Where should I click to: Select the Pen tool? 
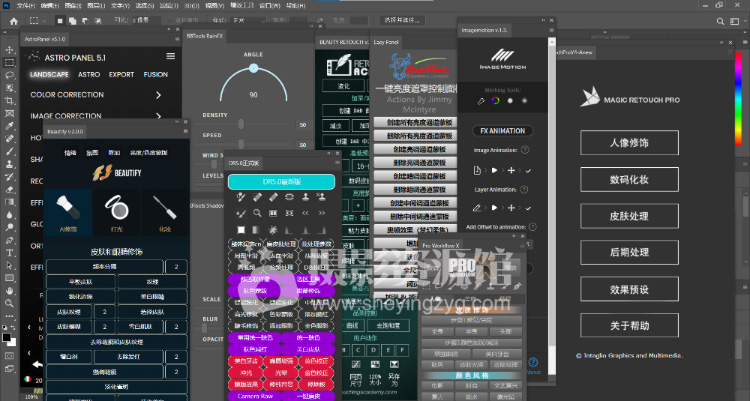point(9,240)
